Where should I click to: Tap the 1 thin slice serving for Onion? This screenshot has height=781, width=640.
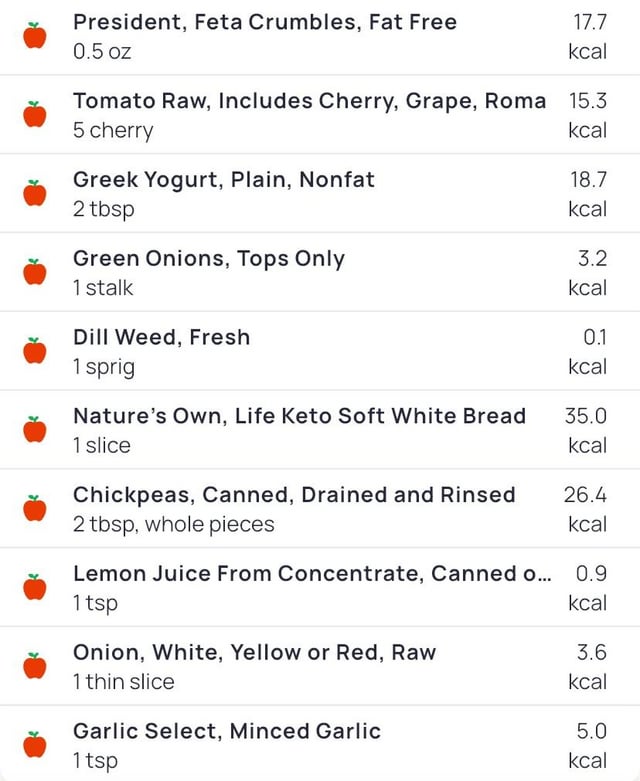(123, 682)
